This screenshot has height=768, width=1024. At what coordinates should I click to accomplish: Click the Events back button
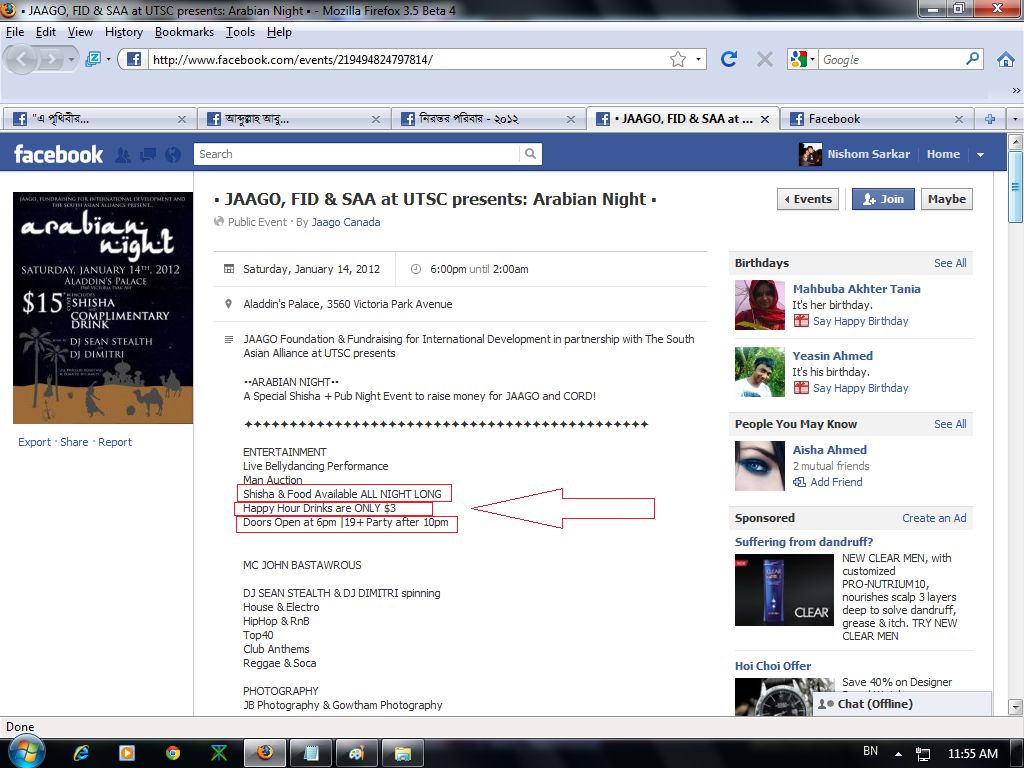808,199
